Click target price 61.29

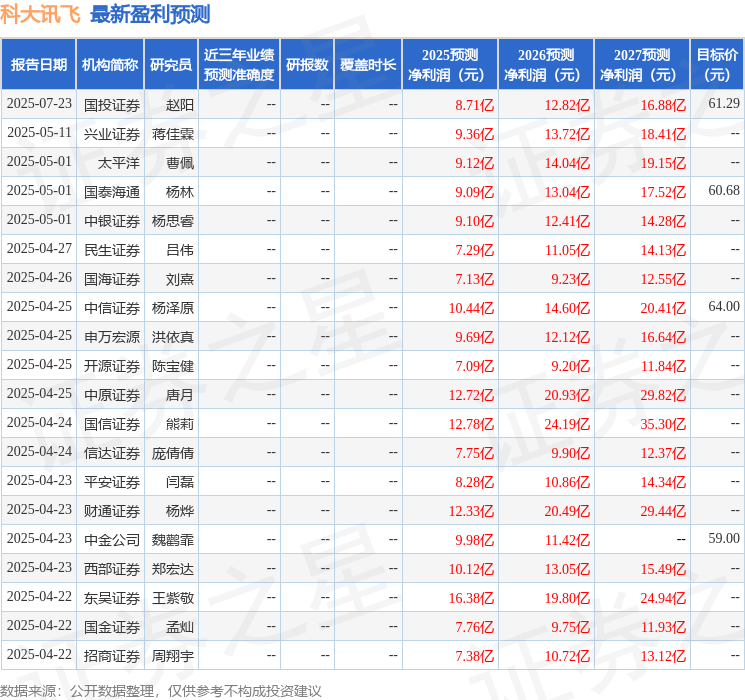point(724,104)
